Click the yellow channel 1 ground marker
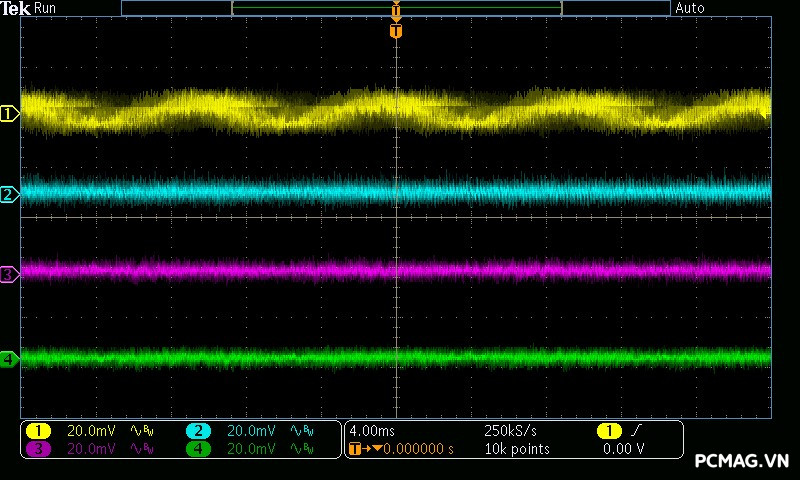The image size is (800, 480). pos(9,114)
